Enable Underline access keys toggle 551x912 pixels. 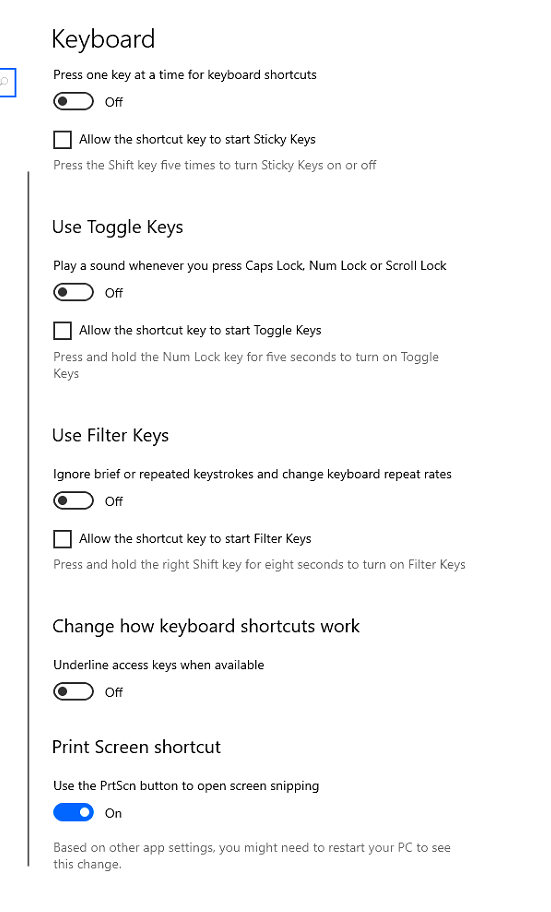coord(73,692)
